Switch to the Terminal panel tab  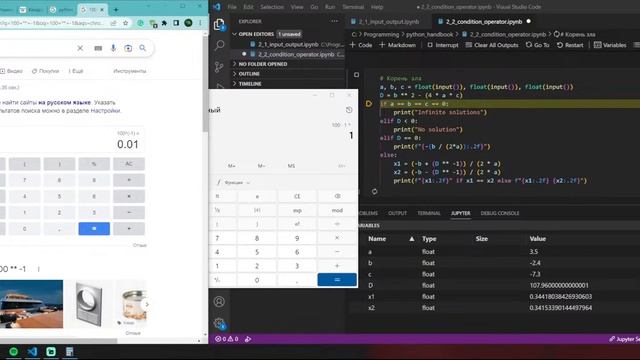point(429,213)
